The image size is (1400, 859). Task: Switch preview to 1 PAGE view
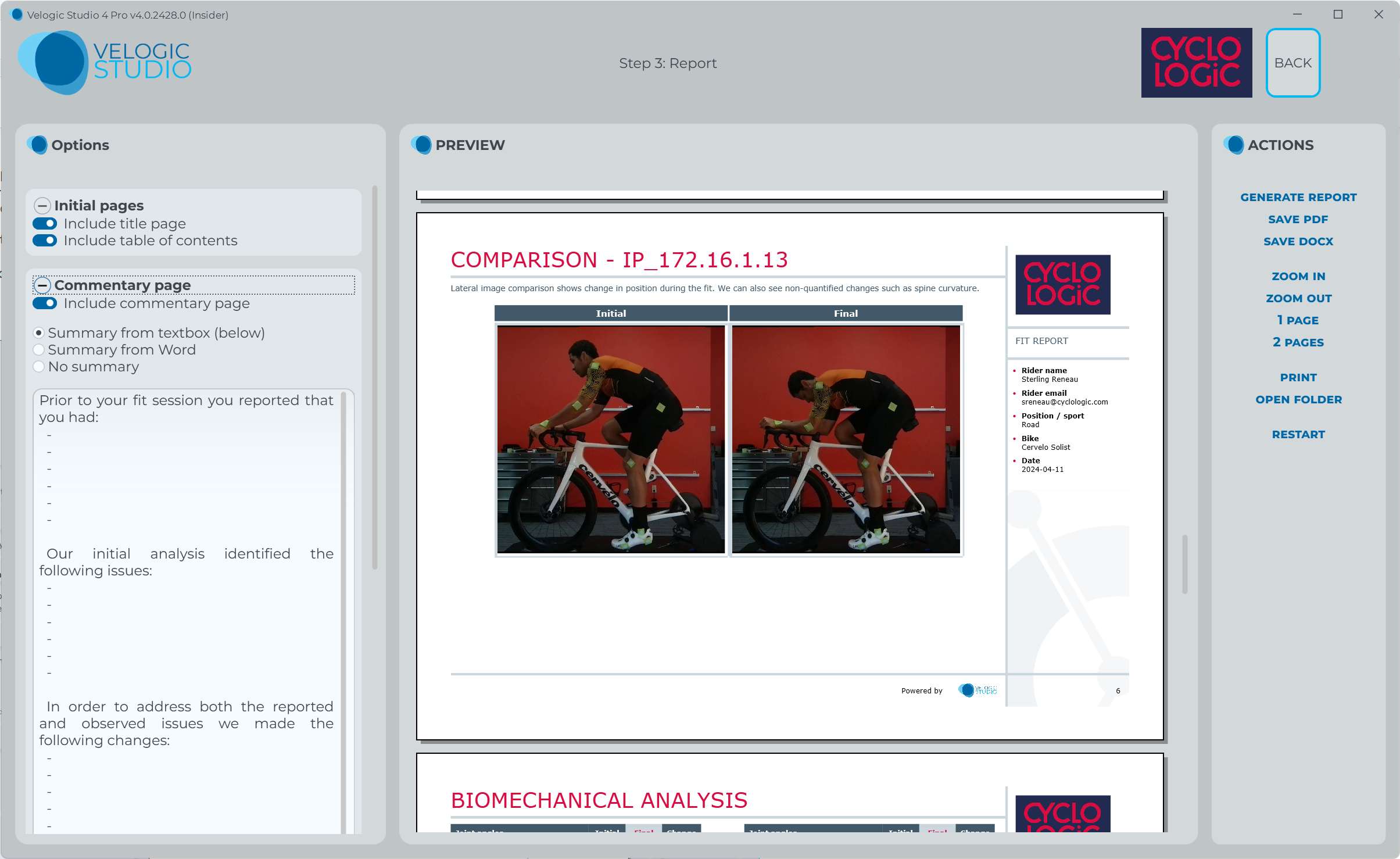(x=1298, y=320)
